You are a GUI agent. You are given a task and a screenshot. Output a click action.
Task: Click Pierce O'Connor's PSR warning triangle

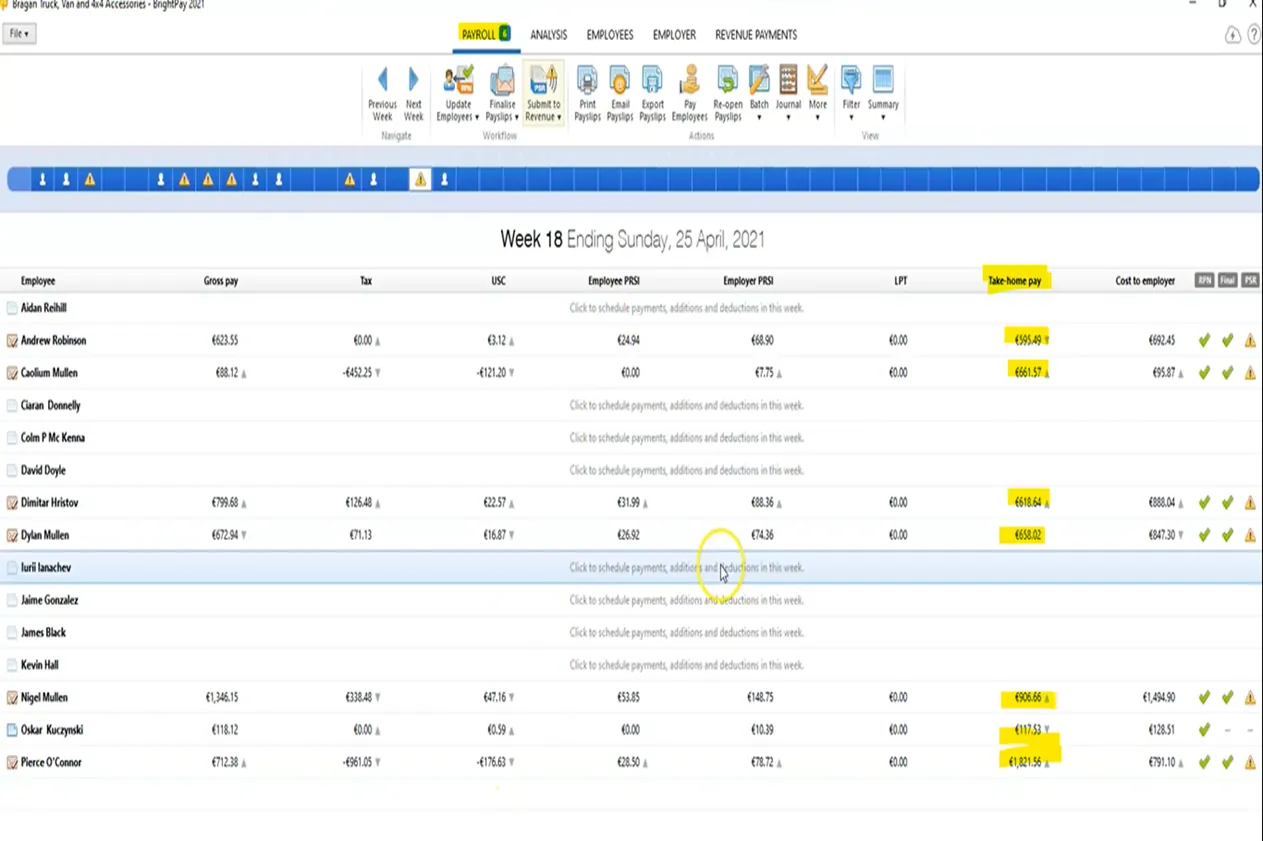(1250, 763)
